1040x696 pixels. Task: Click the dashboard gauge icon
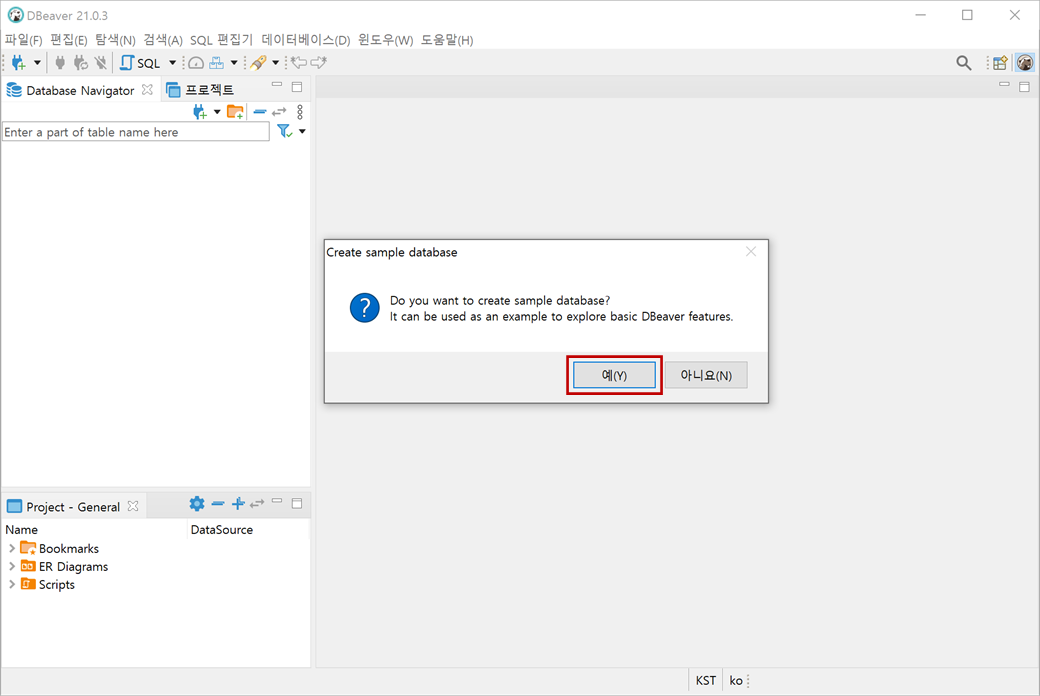pos(196,63)
